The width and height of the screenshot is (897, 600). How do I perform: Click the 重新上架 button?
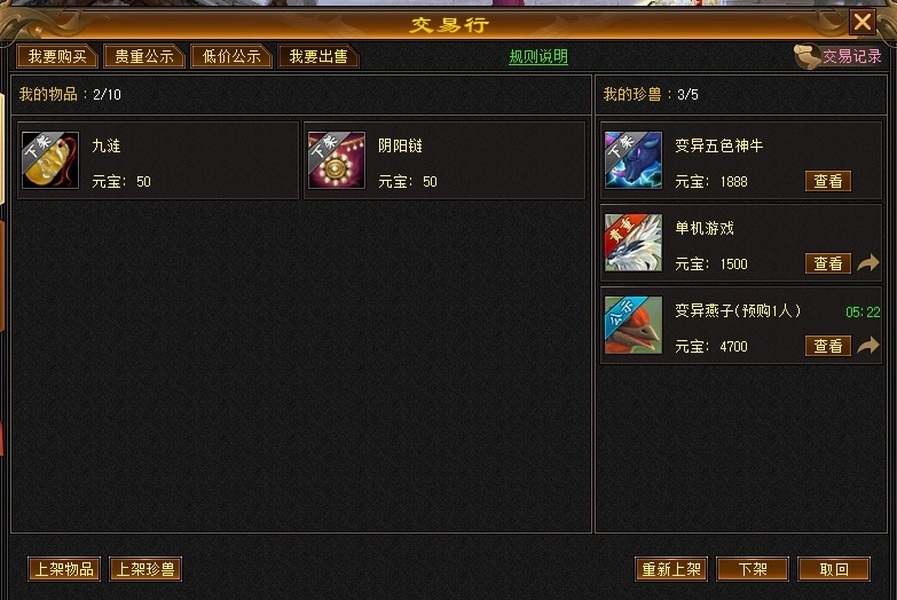click(x=671, y=569)
